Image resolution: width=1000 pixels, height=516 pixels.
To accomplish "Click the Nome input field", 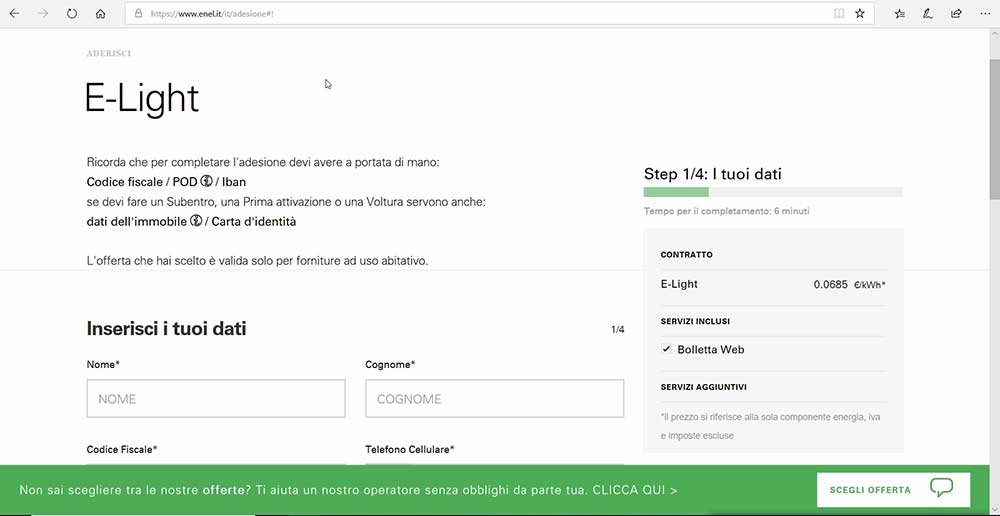I will 216,399.
